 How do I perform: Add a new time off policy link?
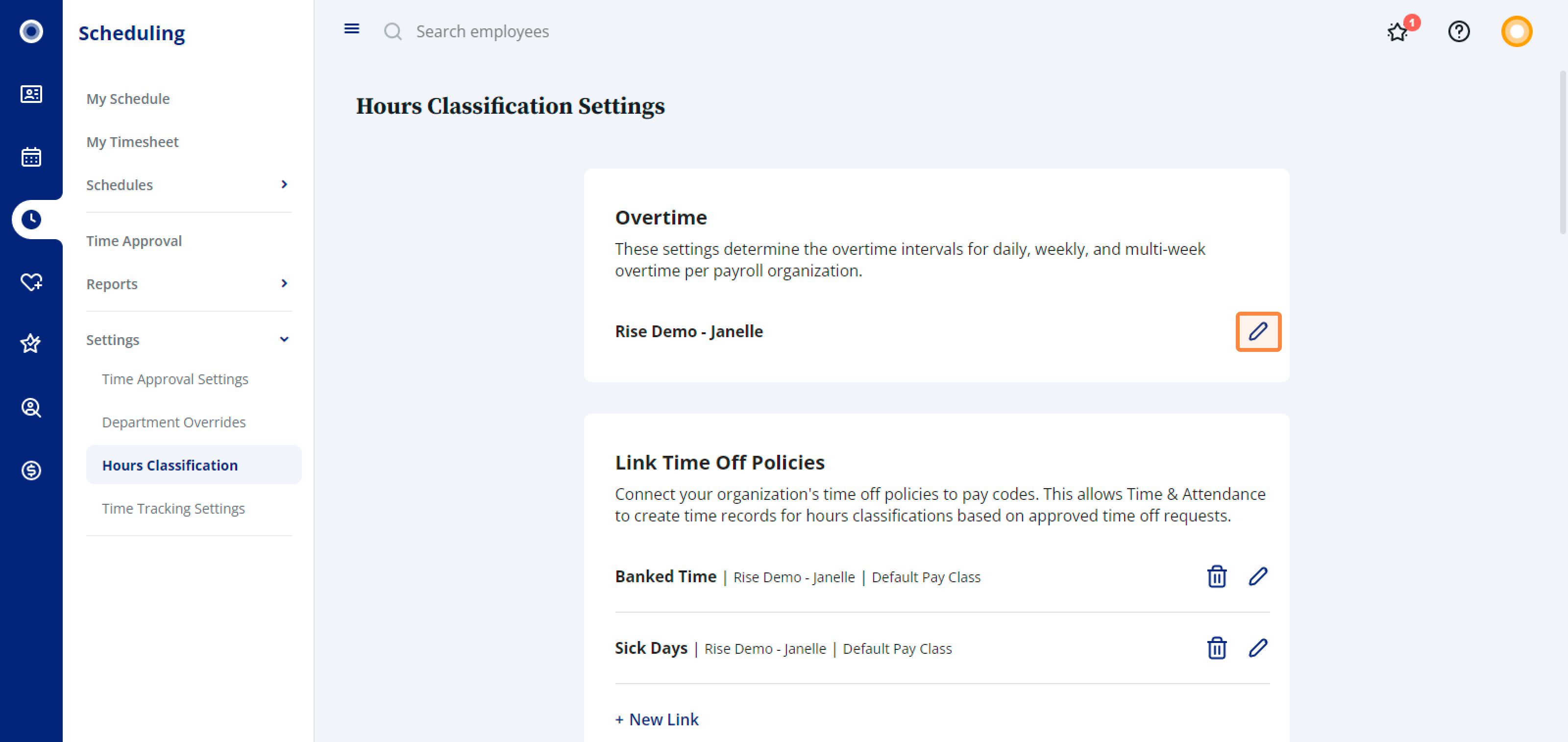pyautogui.click(x=657, y=719)
